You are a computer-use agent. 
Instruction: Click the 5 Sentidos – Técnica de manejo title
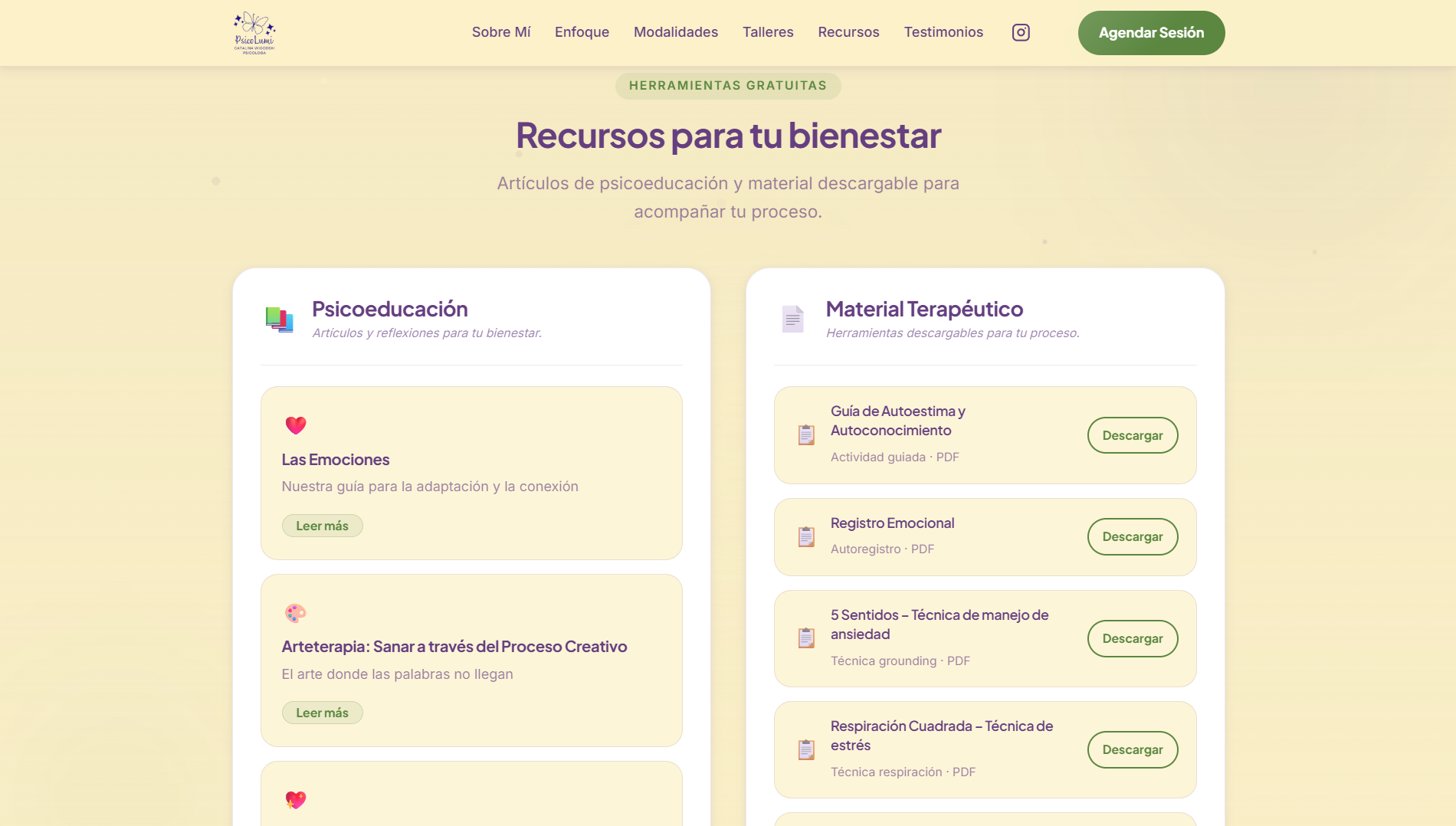(x=940, y=624)
